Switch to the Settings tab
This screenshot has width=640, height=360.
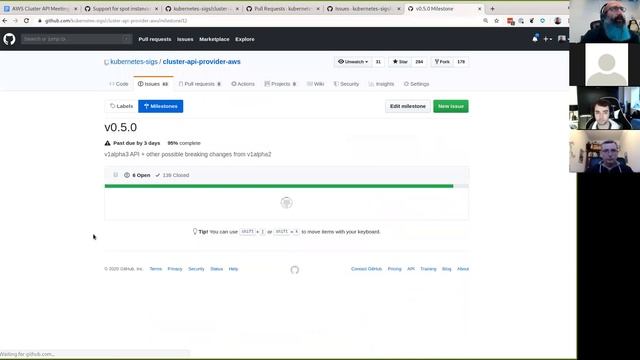point(417,84)
